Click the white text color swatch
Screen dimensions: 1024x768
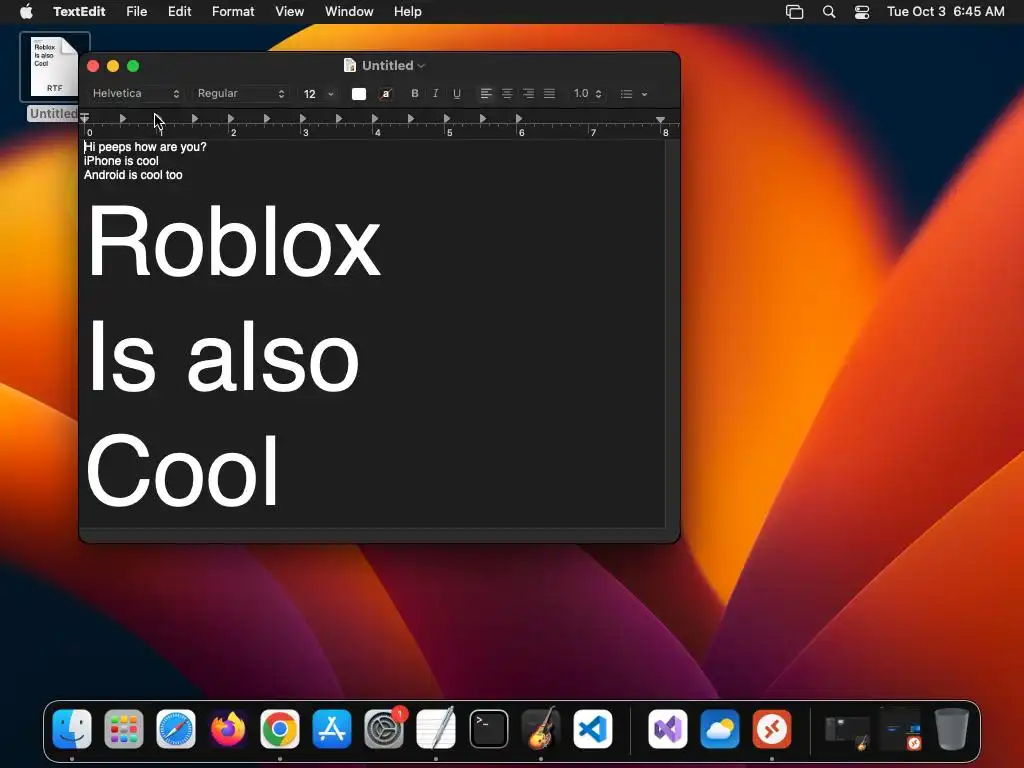point(359,94)
